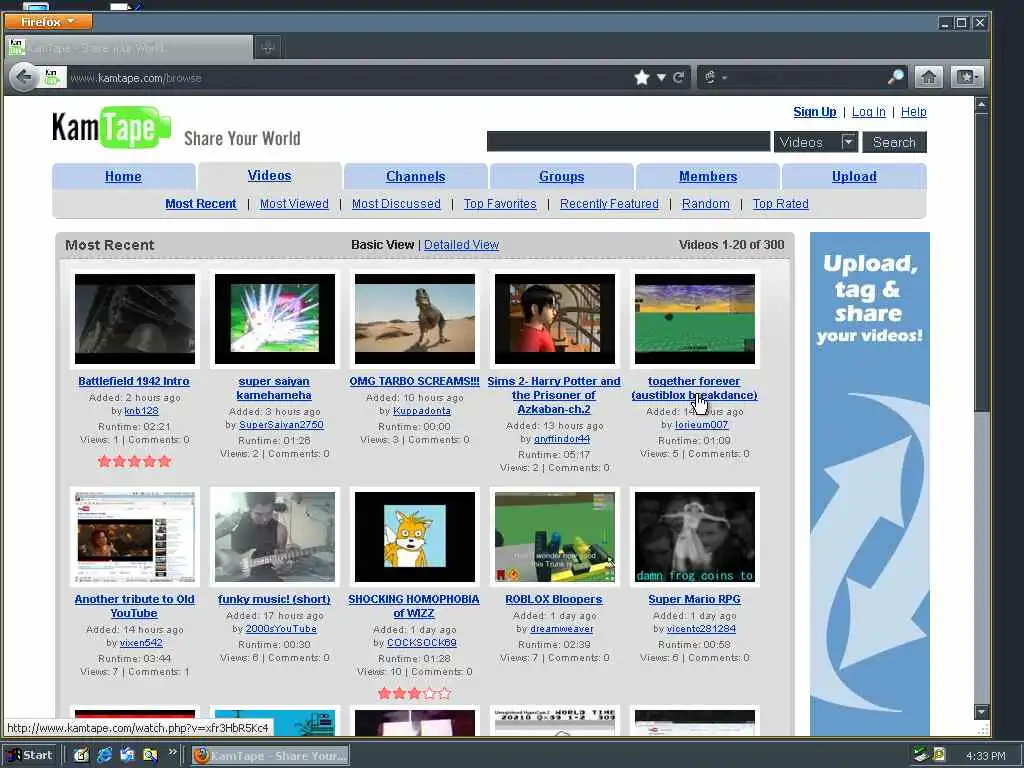Select the Most Viewed filter

tap(295, 204)
